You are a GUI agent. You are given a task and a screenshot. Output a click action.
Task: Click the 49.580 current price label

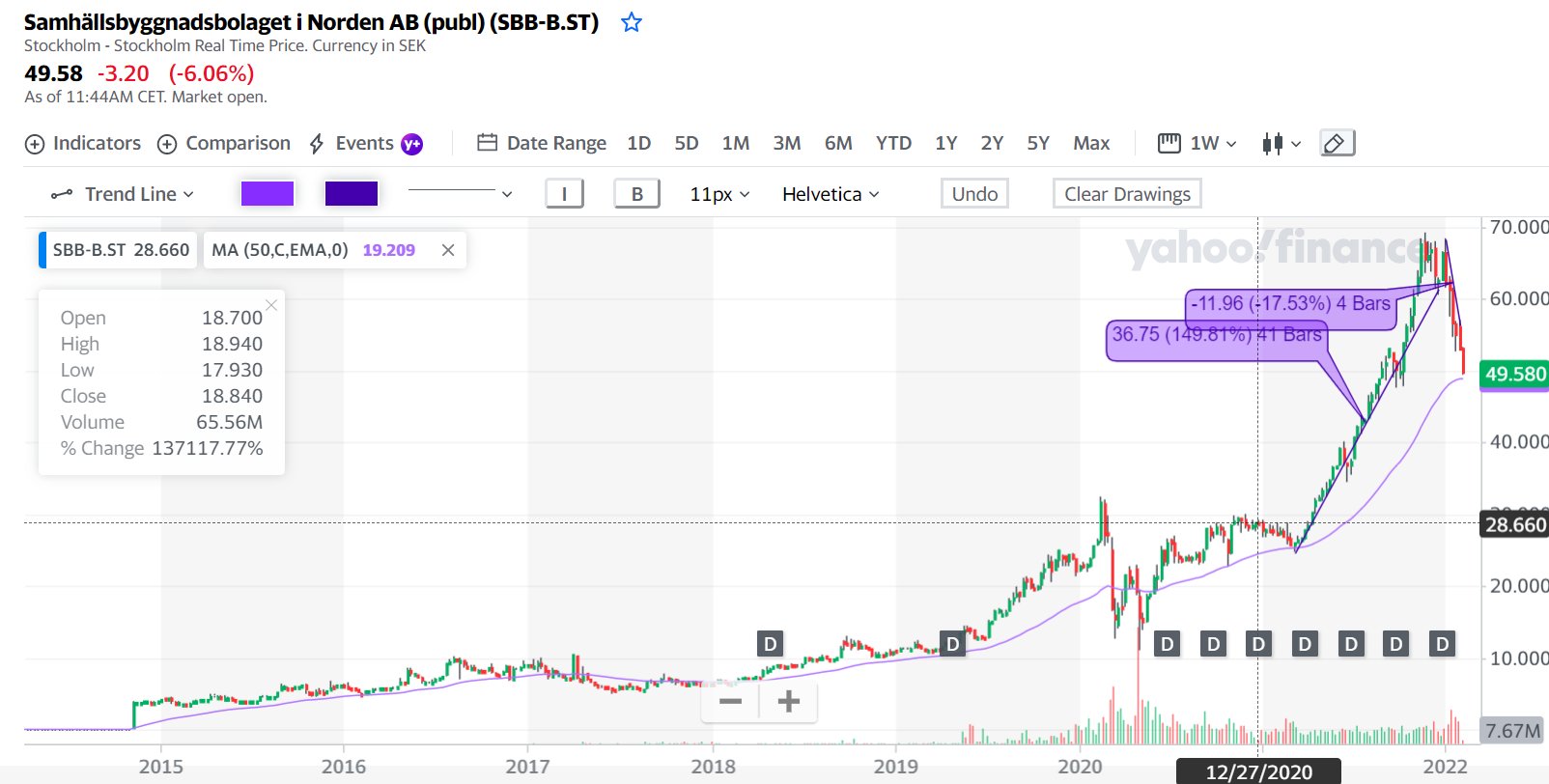pyautogui.click(x=1515, y=374)
